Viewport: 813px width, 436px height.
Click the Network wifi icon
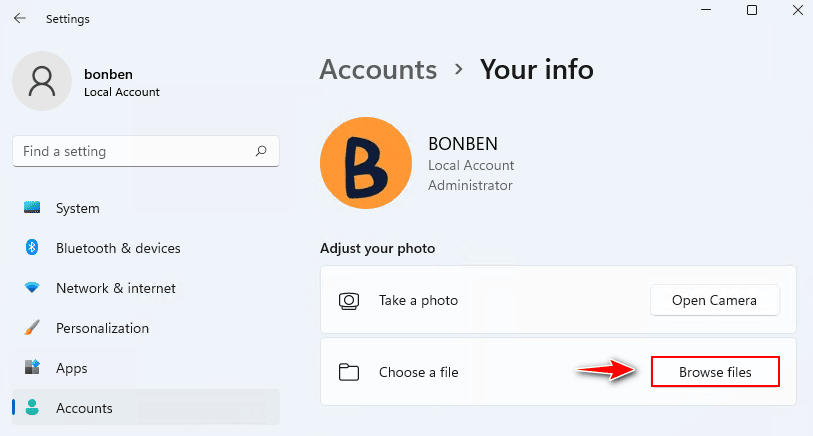(32, 288)
